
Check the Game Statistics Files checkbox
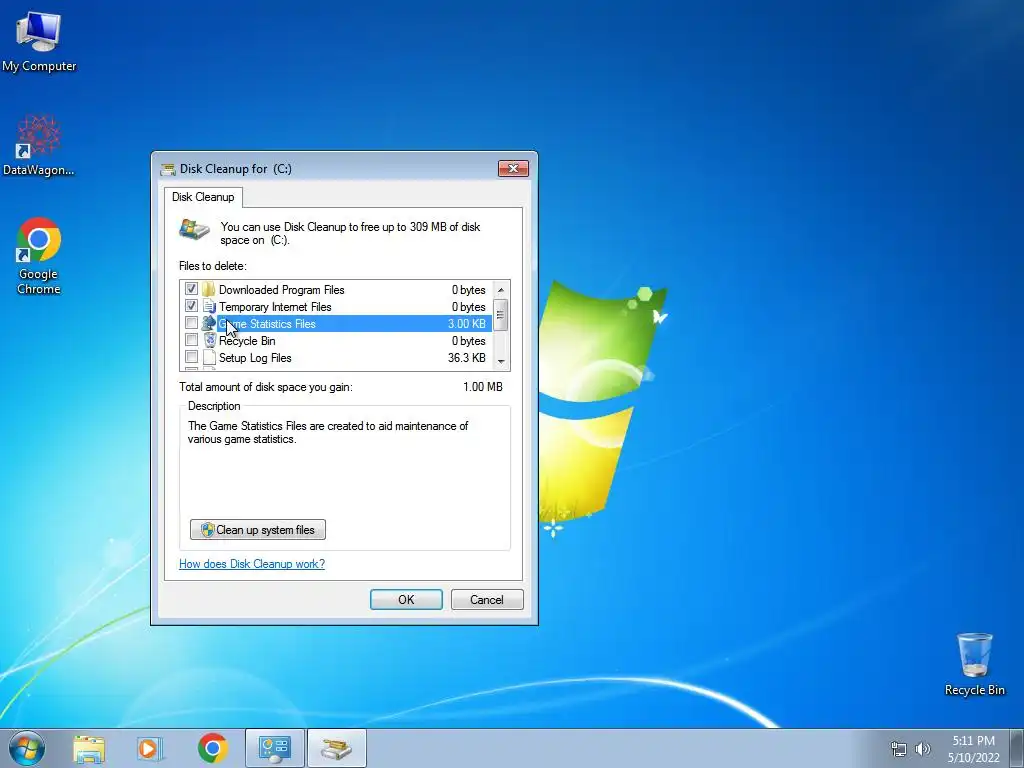191,323
